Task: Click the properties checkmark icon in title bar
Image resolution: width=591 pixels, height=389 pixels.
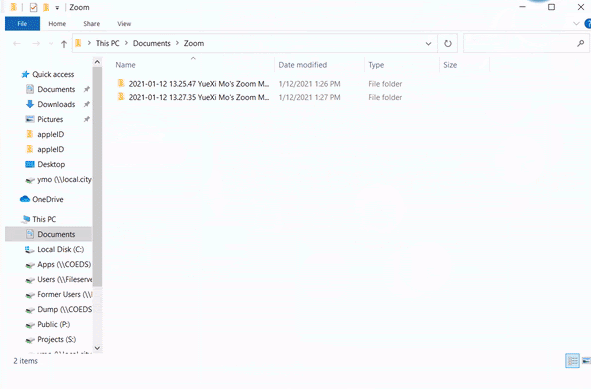Action: tap(33, 7)
